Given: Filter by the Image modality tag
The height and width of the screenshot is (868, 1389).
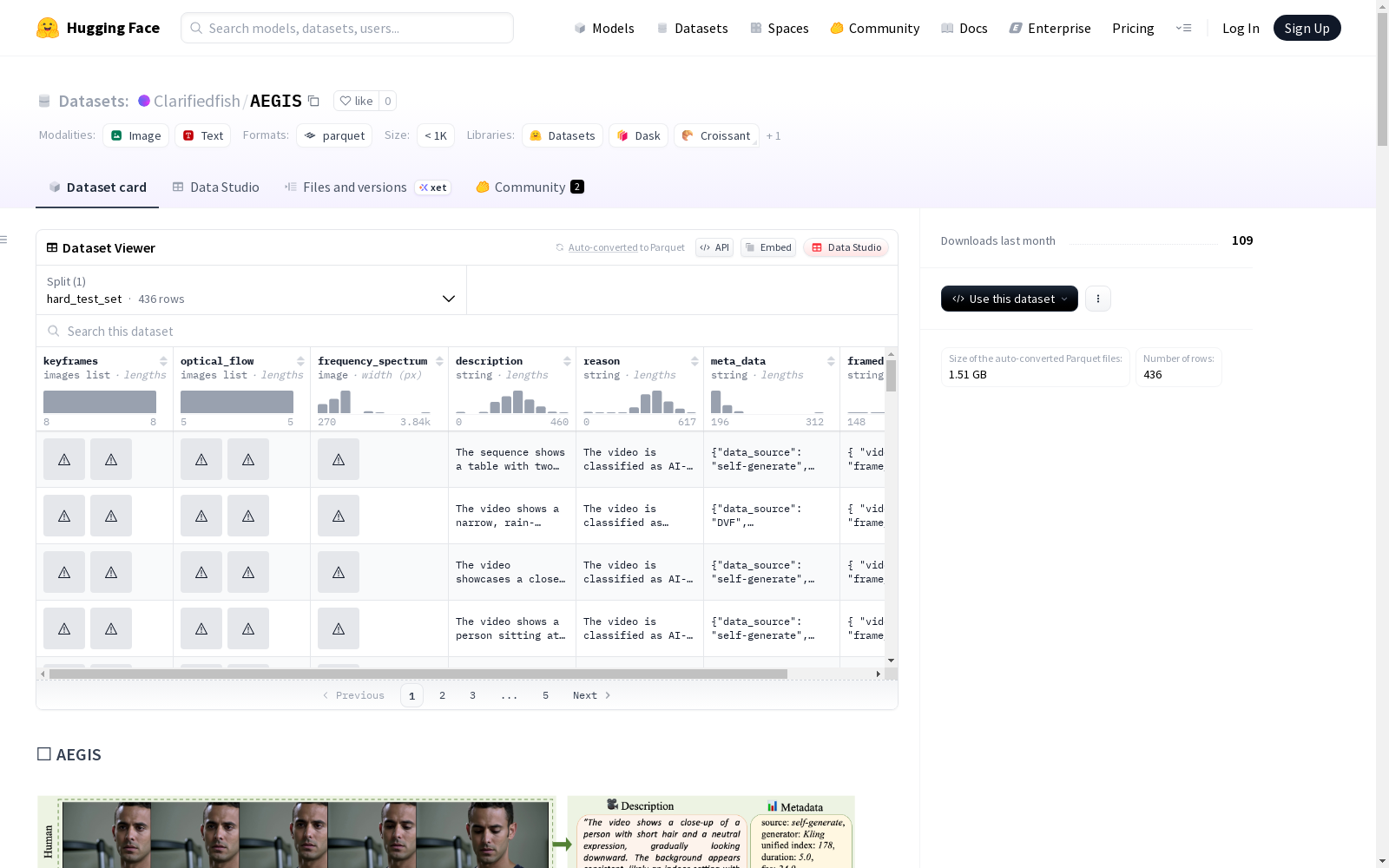Looking at the screenshot, I should tap(136, 135).
